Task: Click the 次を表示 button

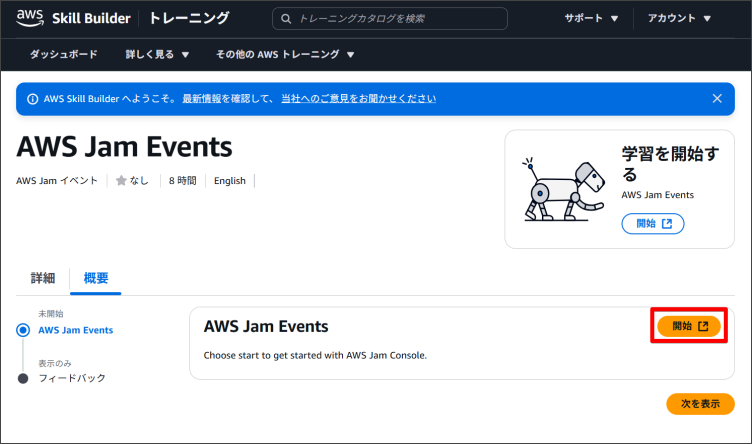Action: coord(700,404)
